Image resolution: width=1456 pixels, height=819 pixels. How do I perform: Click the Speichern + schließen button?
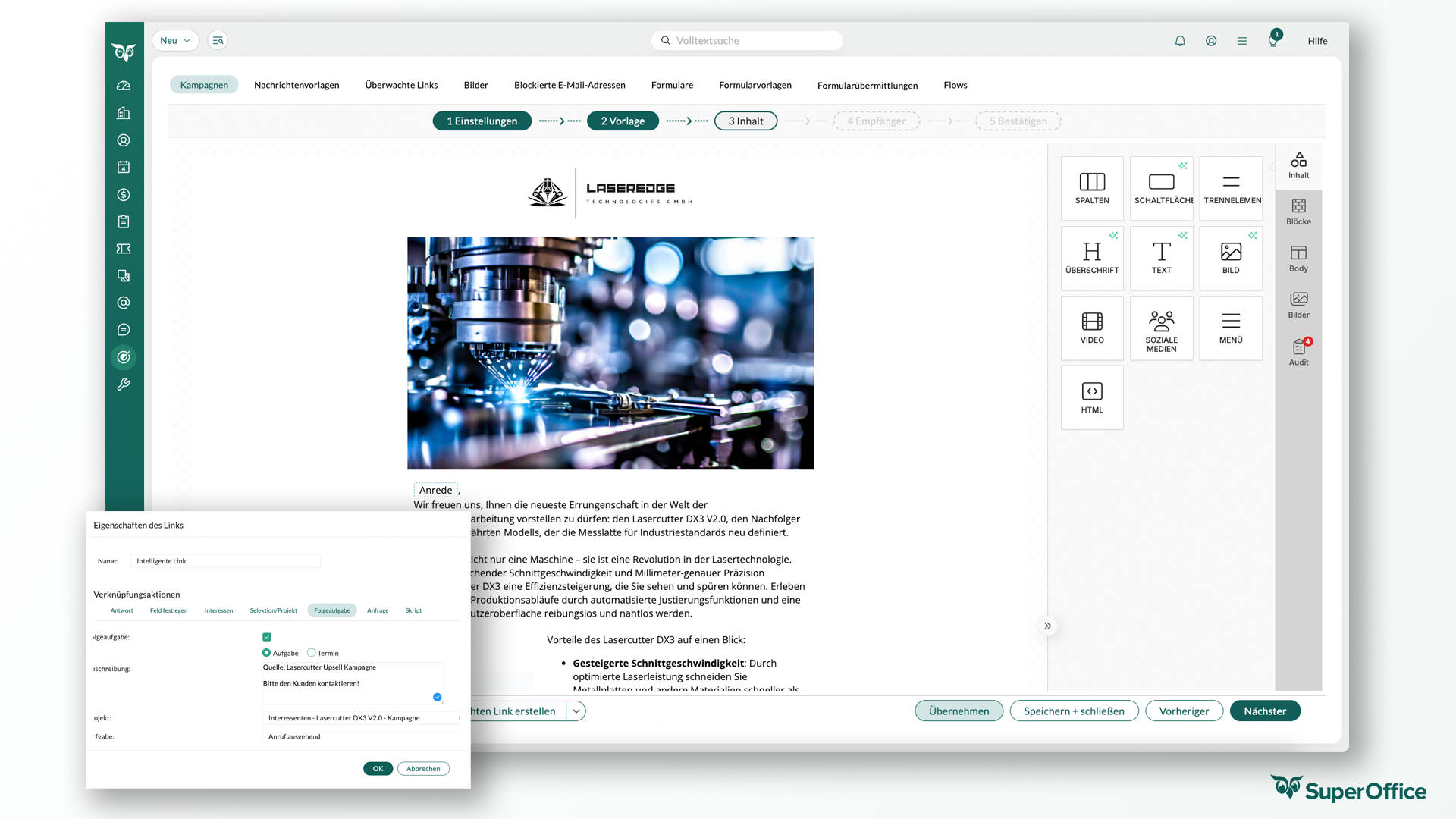pyautogui.click(x=1074, y=711)
